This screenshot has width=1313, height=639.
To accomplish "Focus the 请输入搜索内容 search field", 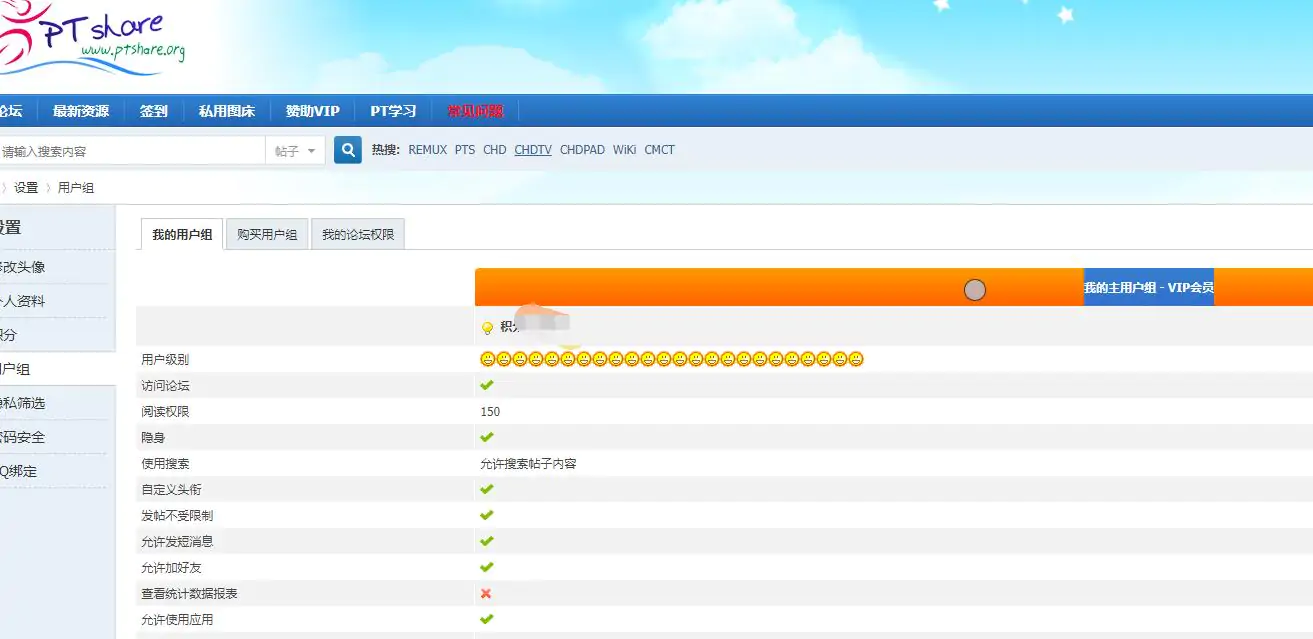I will pos(131,151).
